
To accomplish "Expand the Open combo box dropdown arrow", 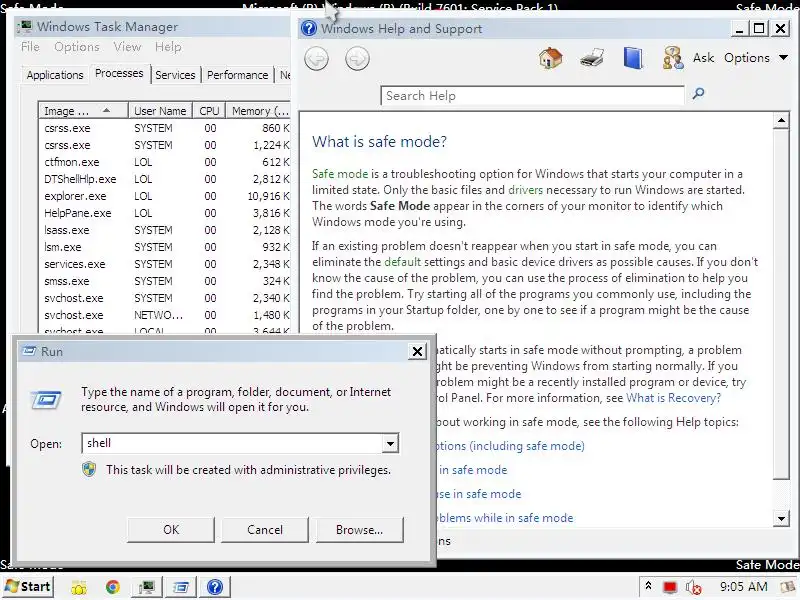I will 390,443.
